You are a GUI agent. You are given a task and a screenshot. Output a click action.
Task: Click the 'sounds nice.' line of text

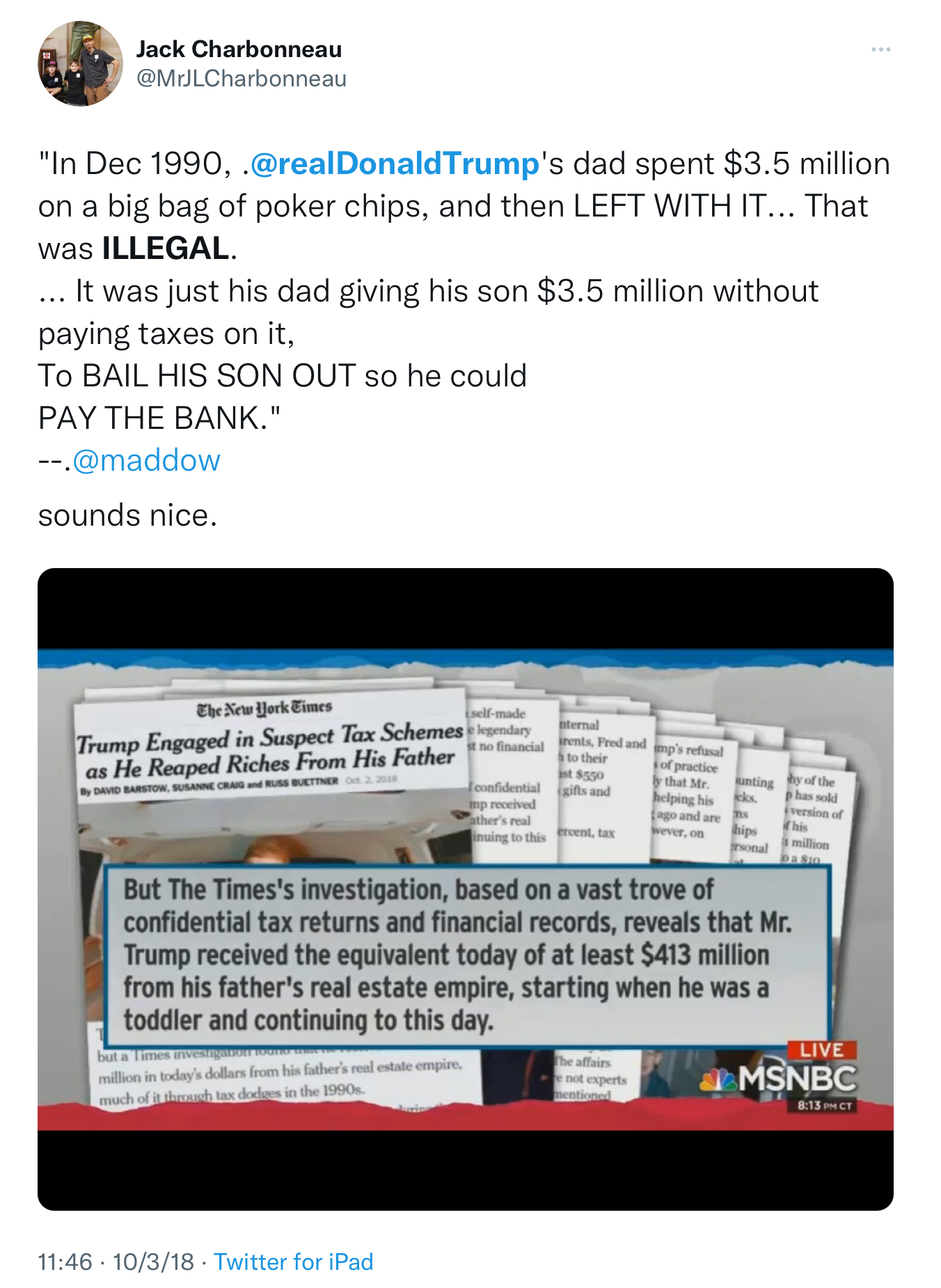coord(127,515)
